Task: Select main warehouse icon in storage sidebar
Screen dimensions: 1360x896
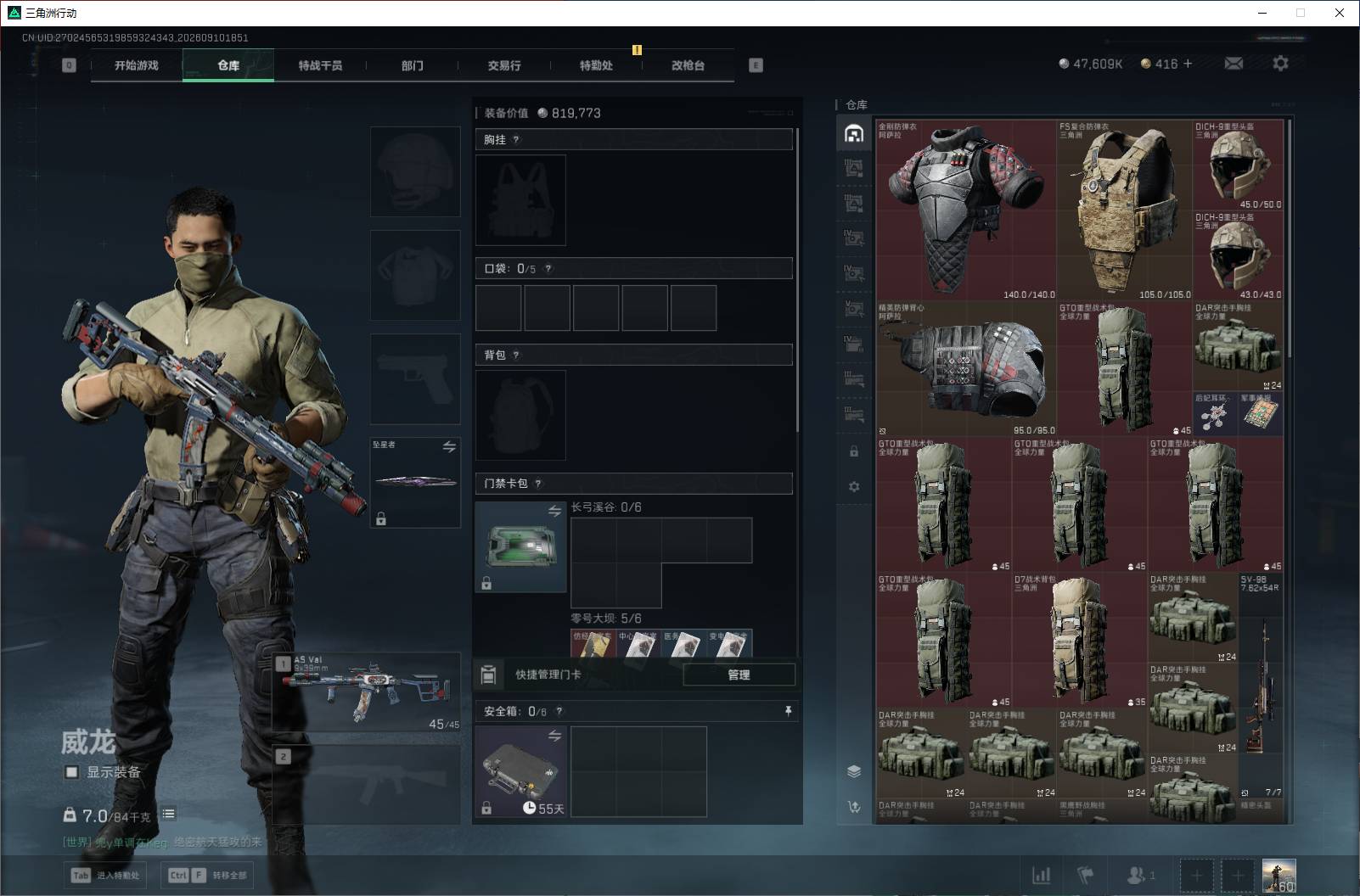Action: coord(854,133)
